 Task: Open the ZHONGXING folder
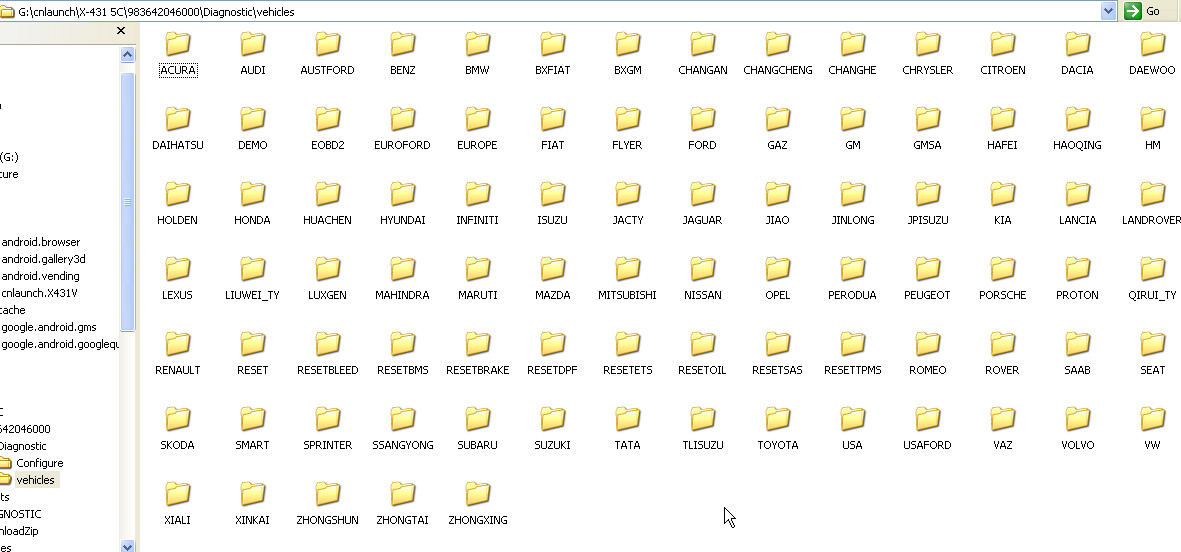click(478, 504)
